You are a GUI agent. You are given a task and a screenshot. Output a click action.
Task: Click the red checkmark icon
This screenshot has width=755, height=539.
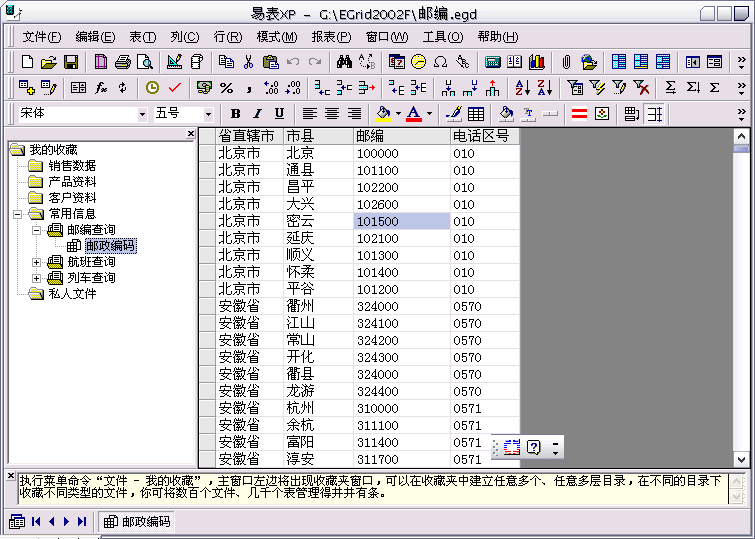pyautogui.click(x=174, y=88)
